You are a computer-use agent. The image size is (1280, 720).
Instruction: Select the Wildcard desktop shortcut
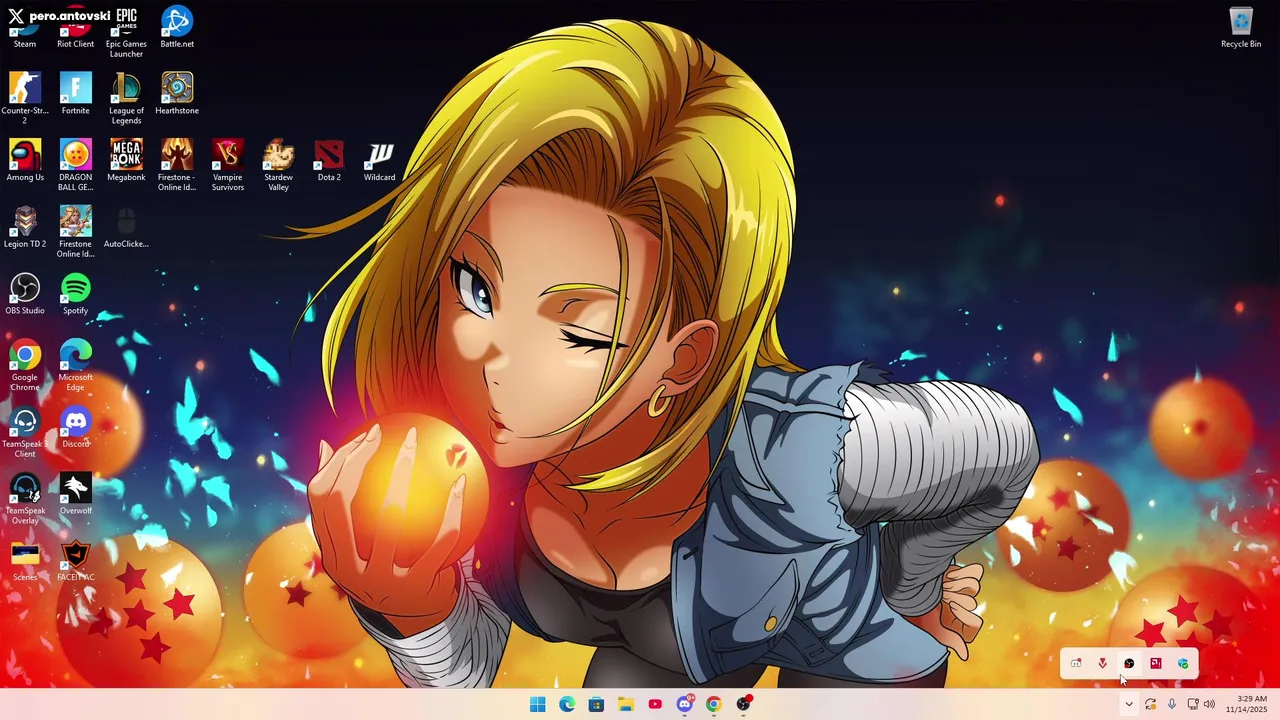click(x=379, y=160)
